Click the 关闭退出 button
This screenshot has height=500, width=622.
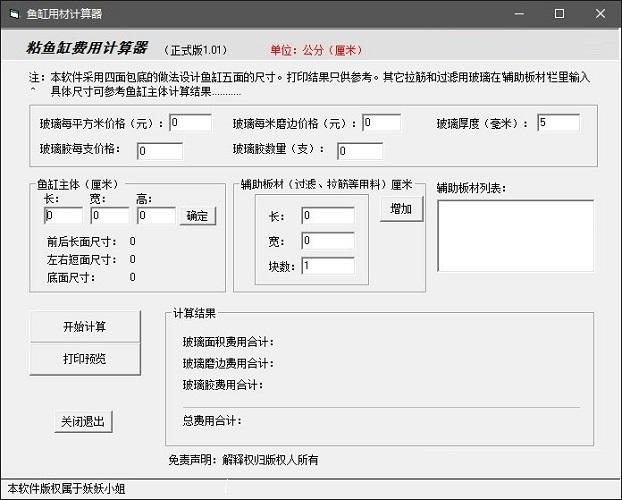83,421
